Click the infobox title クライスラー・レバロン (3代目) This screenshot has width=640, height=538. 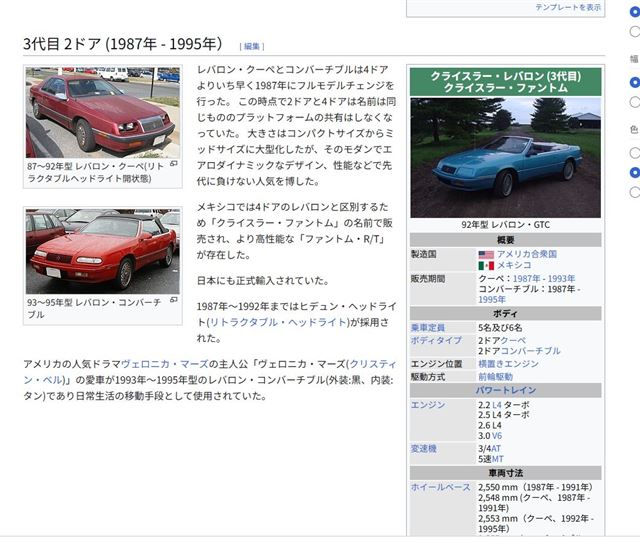pos(505,76)
